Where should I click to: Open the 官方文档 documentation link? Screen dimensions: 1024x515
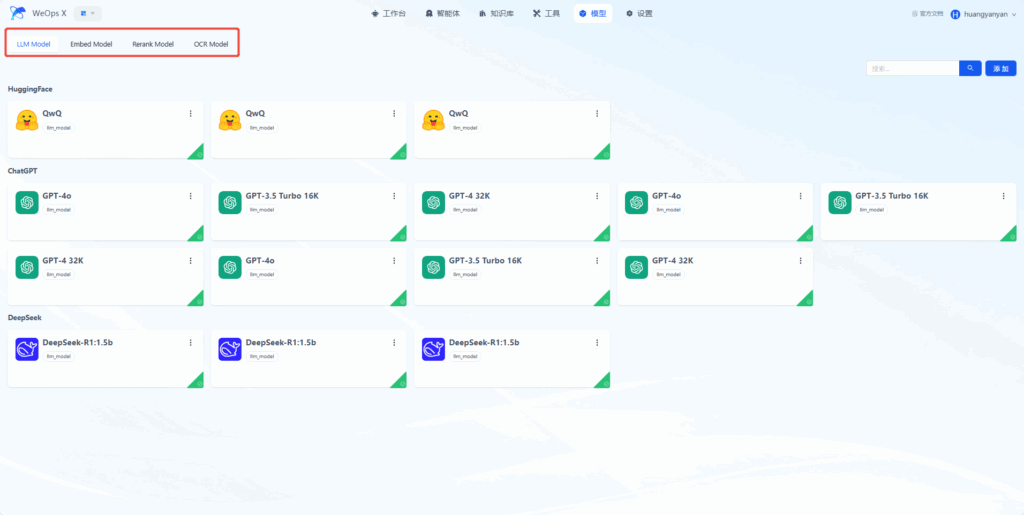point(927,13)
